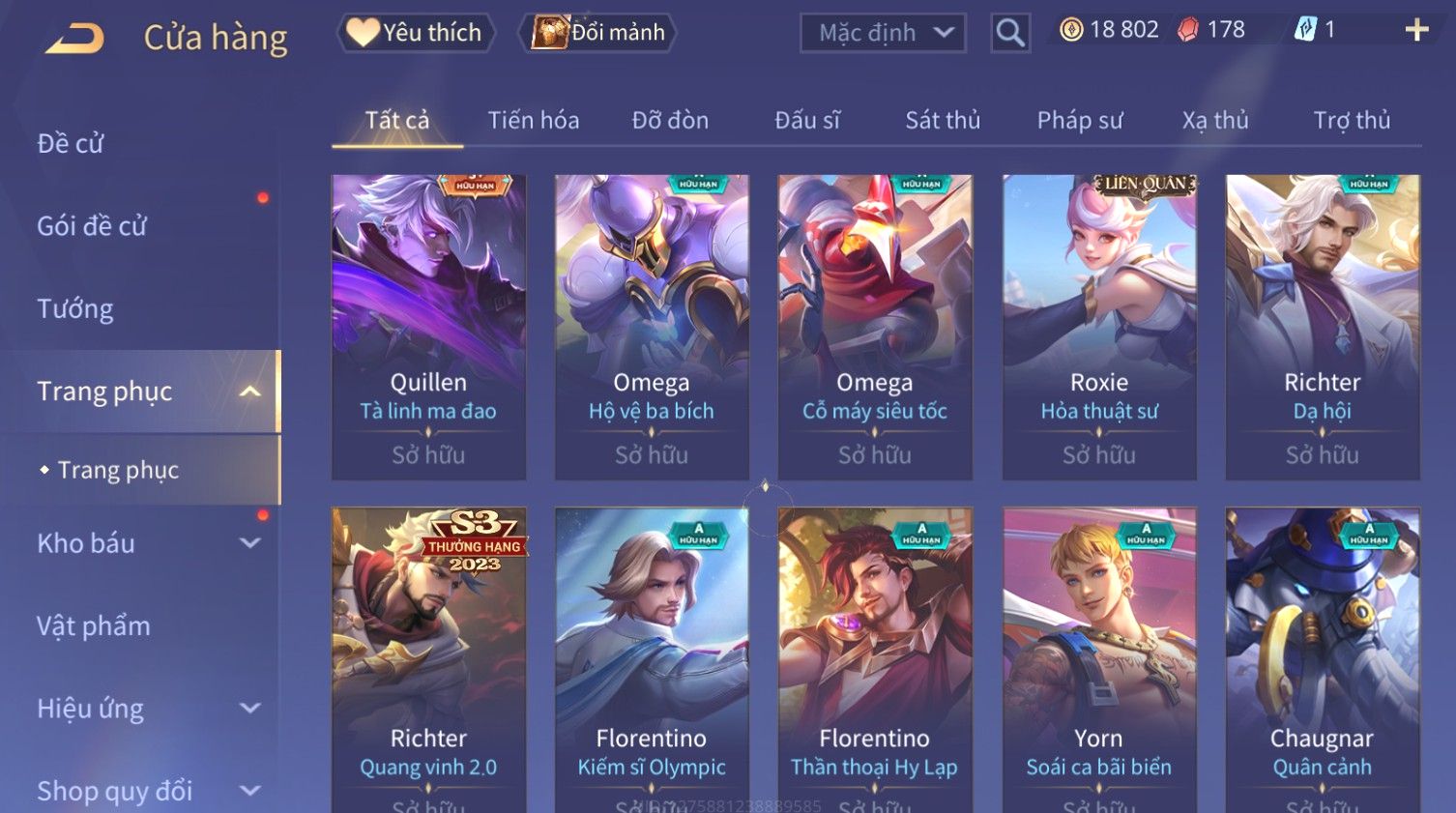Open the Mặc định sort dropdown
The image size is (1456, 813).
(883, 33)
